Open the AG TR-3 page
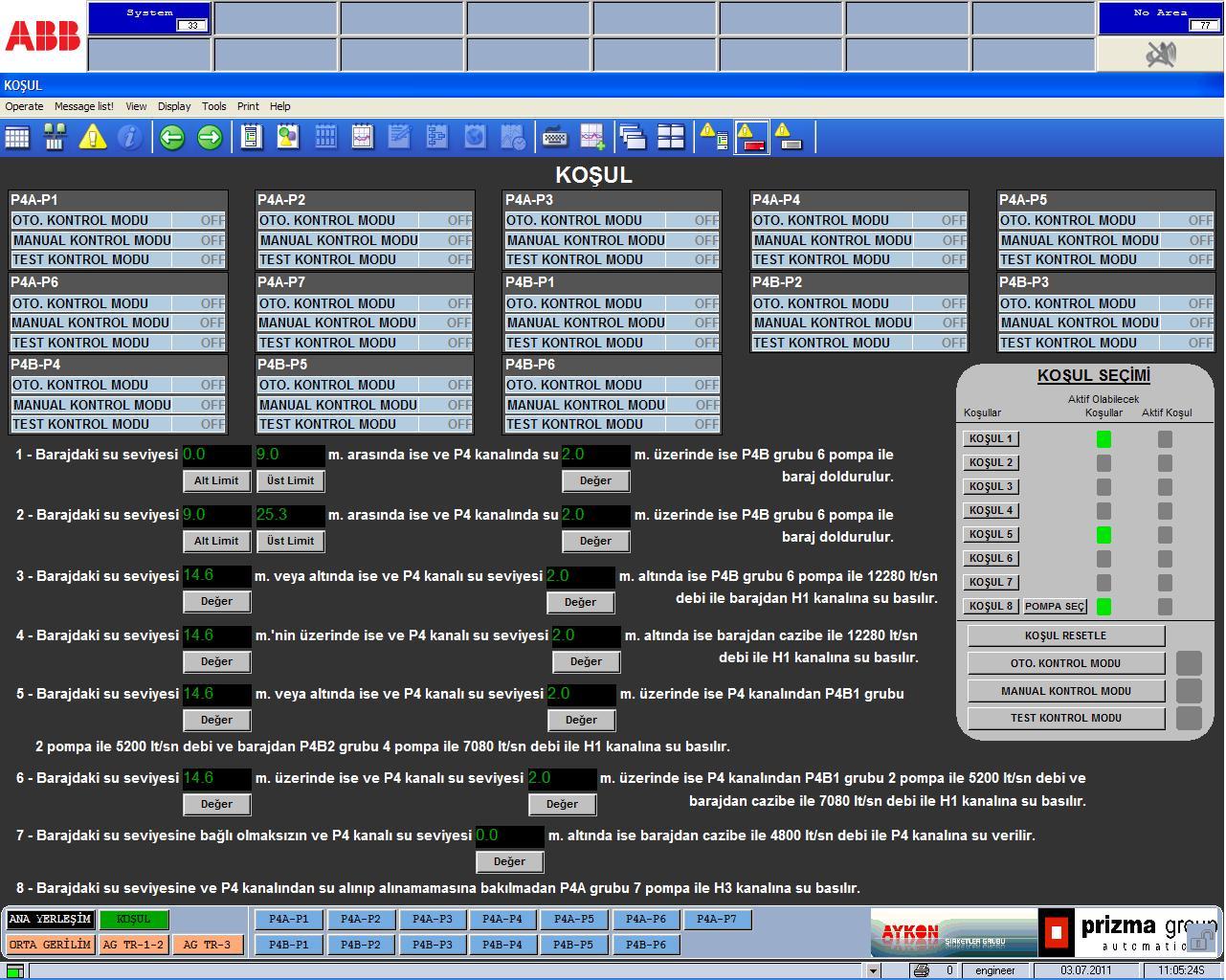This screenshot has height=980, width=1226. pyautogui.click(x=207, y=945)
